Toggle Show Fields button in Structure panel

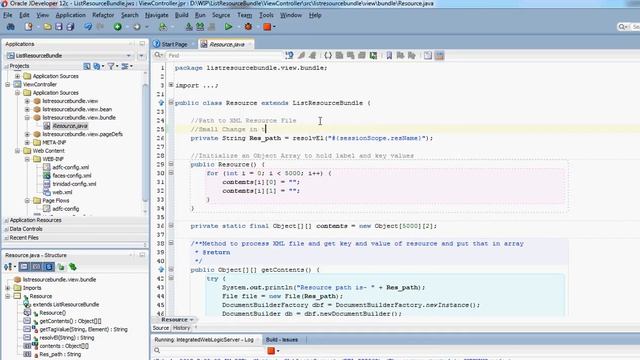coord(36,267)
